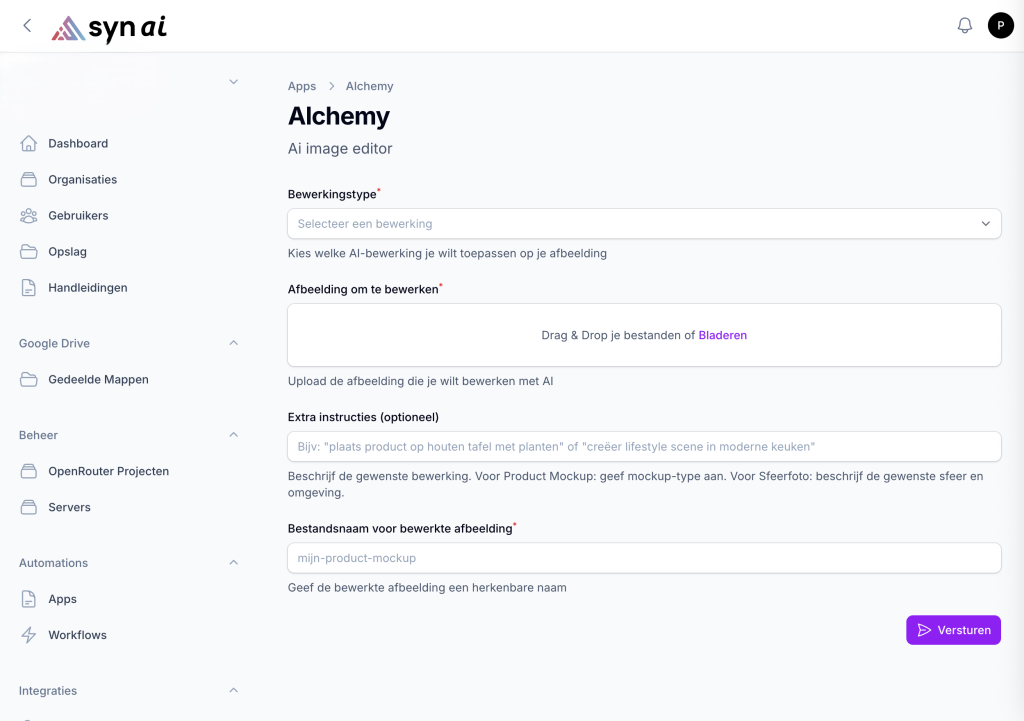Go to Organisaties in sidebar
Screen dimensions: 1024x721
click(x=82, y=180)
